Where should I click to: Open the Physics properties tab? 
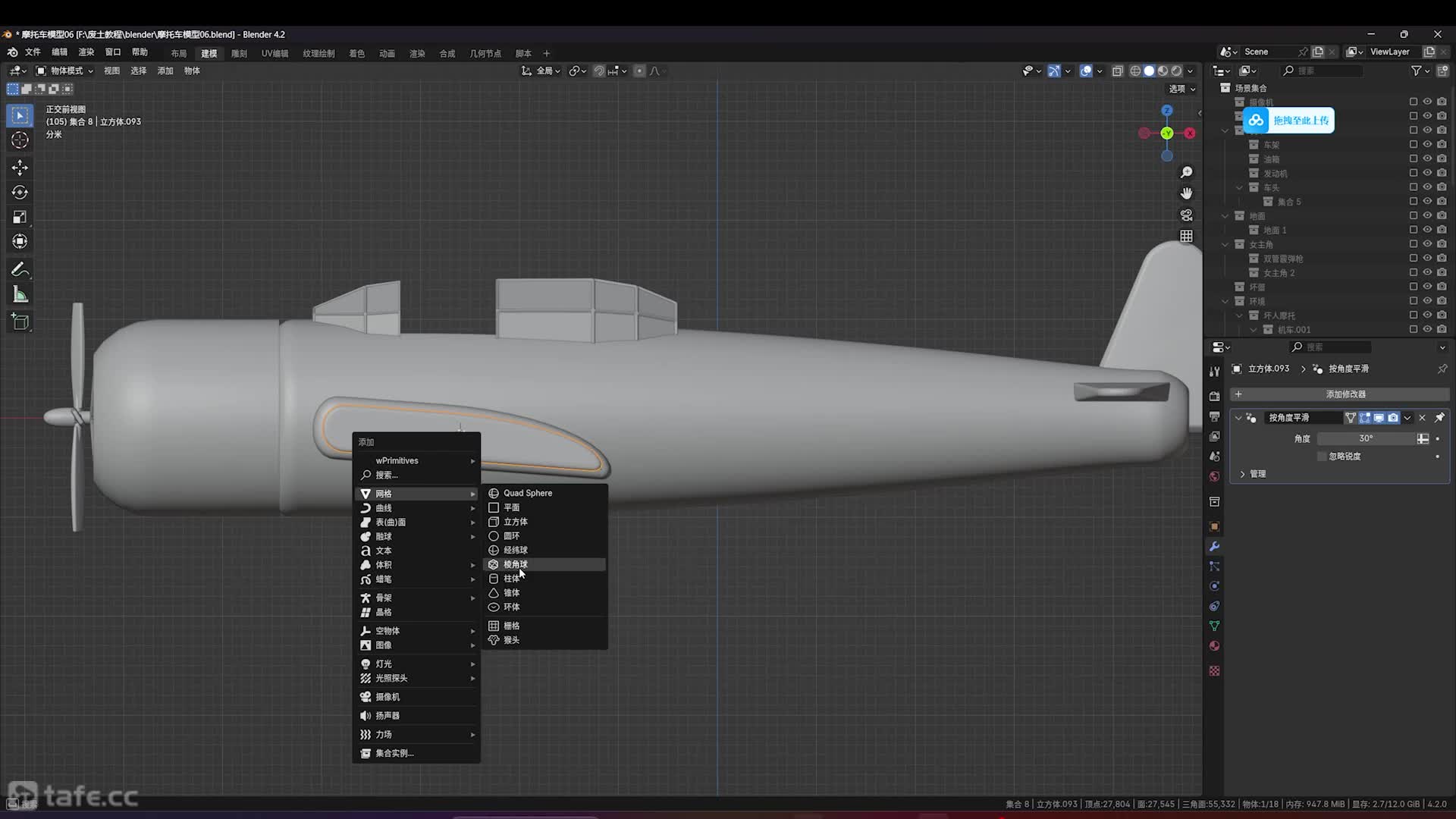point(1214,586)
